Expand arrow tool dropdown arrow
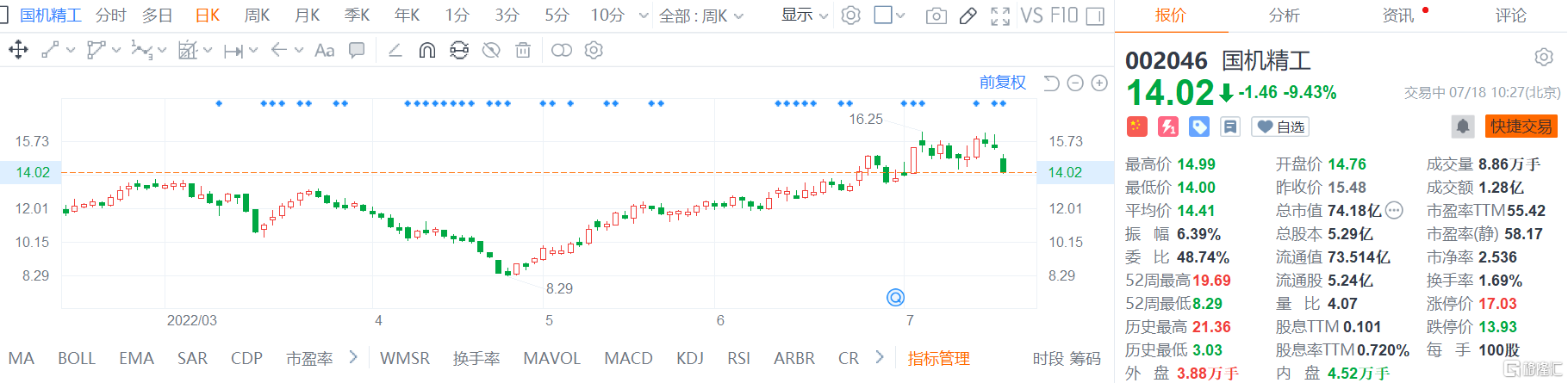The width and height of the screenshot is (1568, 383). (299, 51)
